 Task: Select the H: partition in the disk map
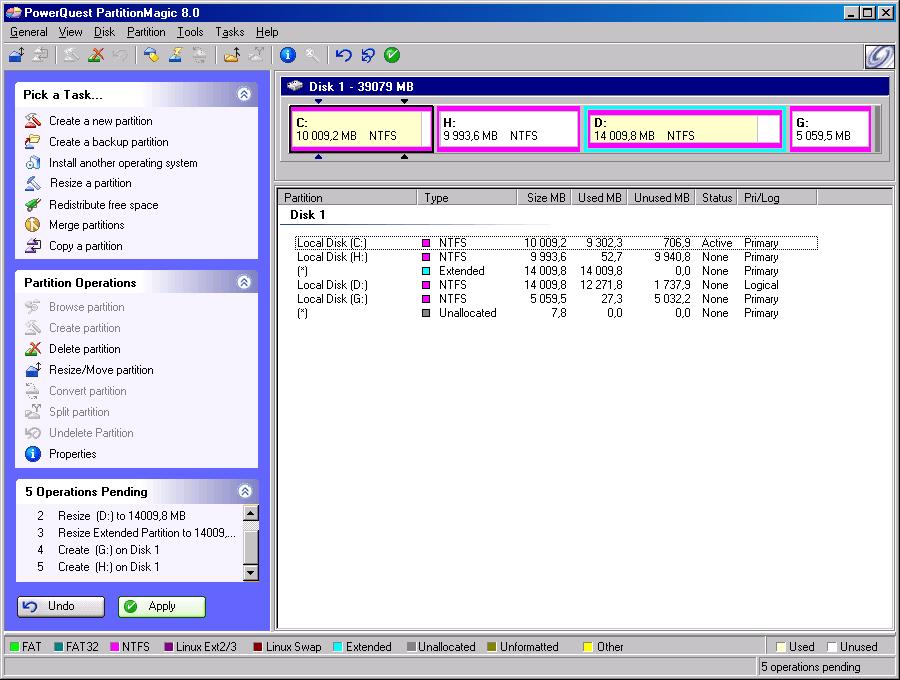509,129
